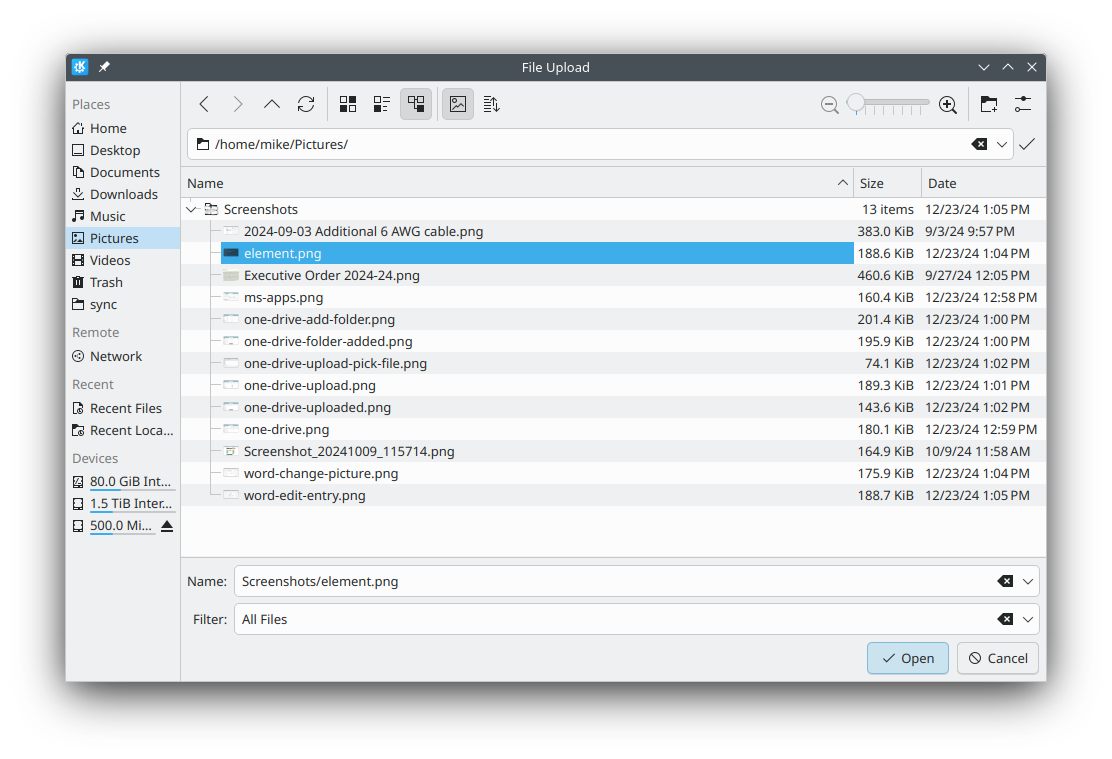Open Trash in Places sidebar
Viewport: 1112px width, 759px height.
[x=123, y=282]
